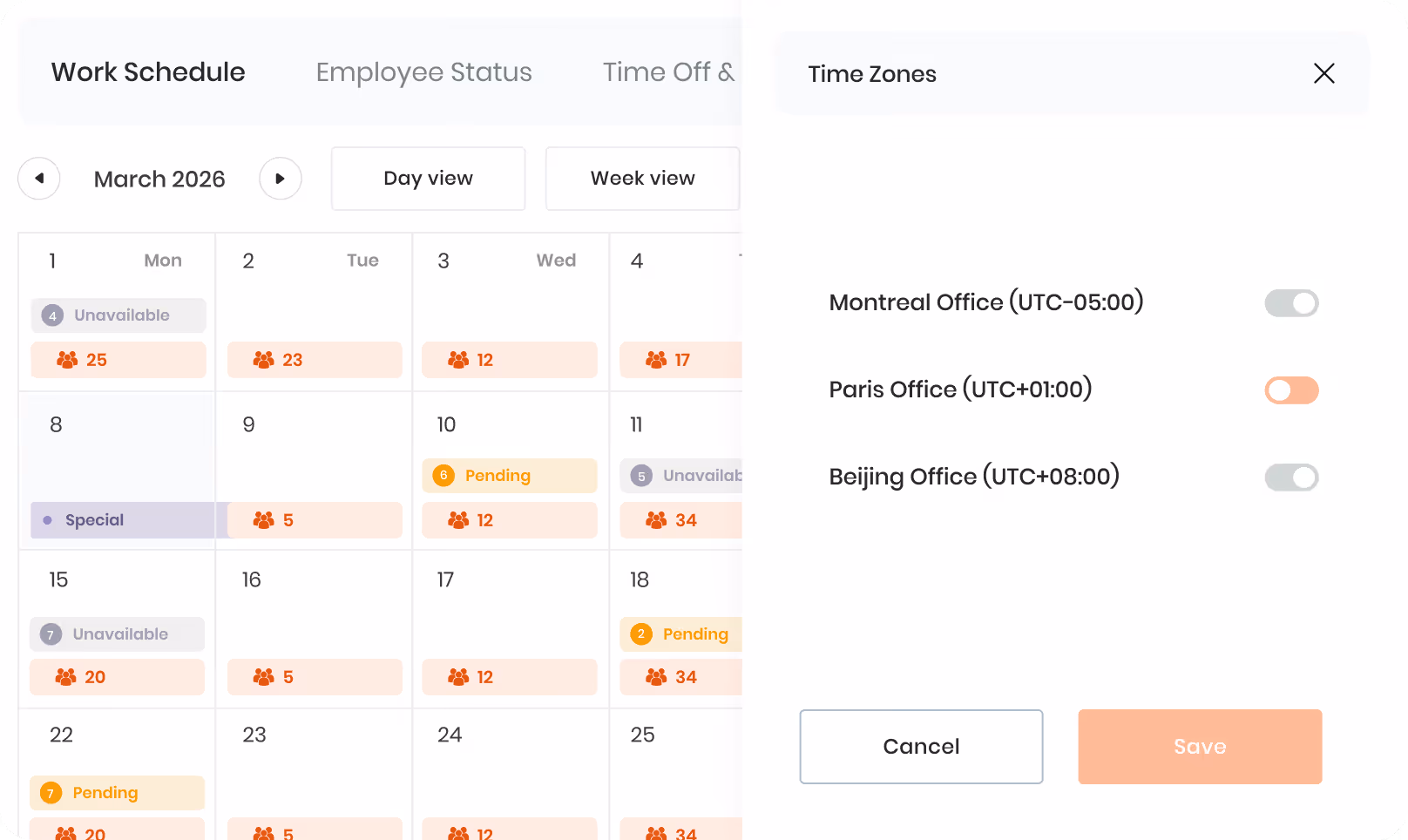Select date 23 in calendar

(x=254, y=735)
